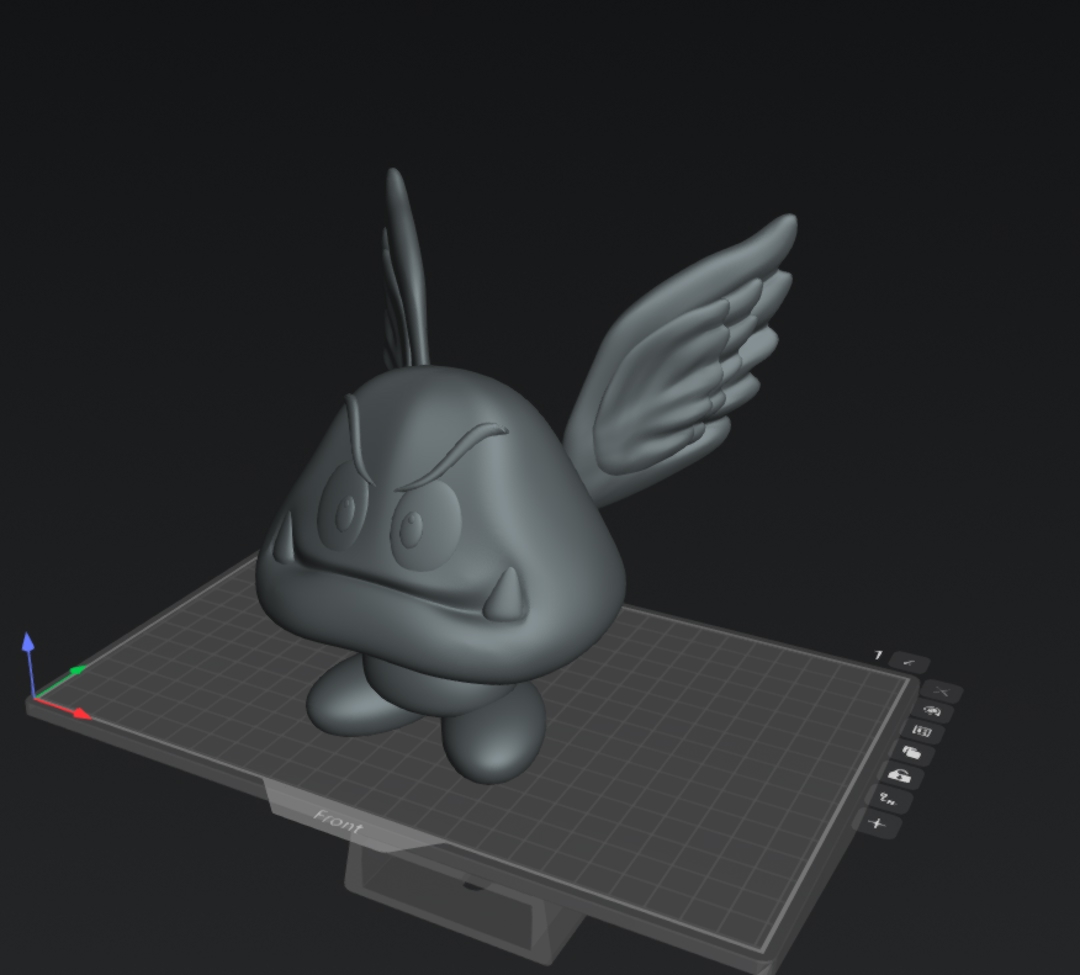Image resolution: width=1080 pixels, height=975 pixels.
Task: Toggle the plate lock icon
Action: [x=899, y=775]
